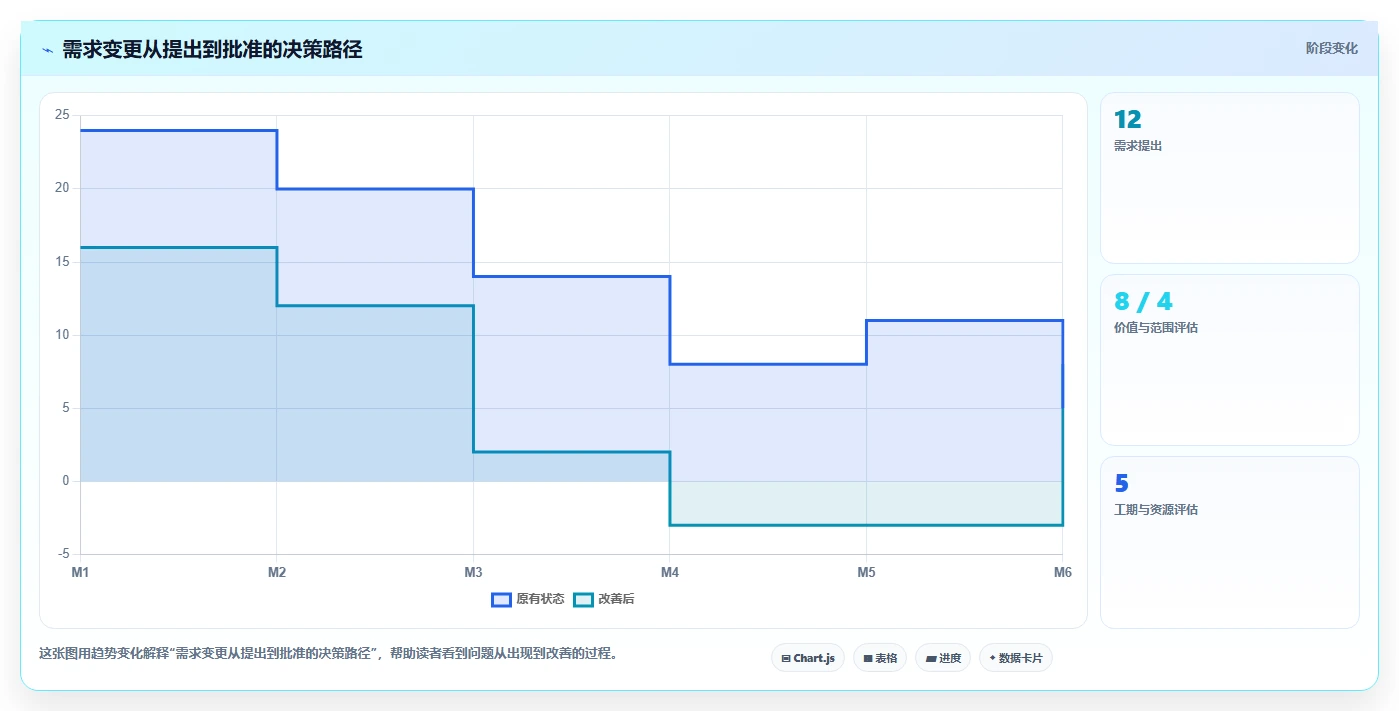Screen dimensions: 1399x711
Task: Click the y-axis value -5
Action: pos(63,554)
